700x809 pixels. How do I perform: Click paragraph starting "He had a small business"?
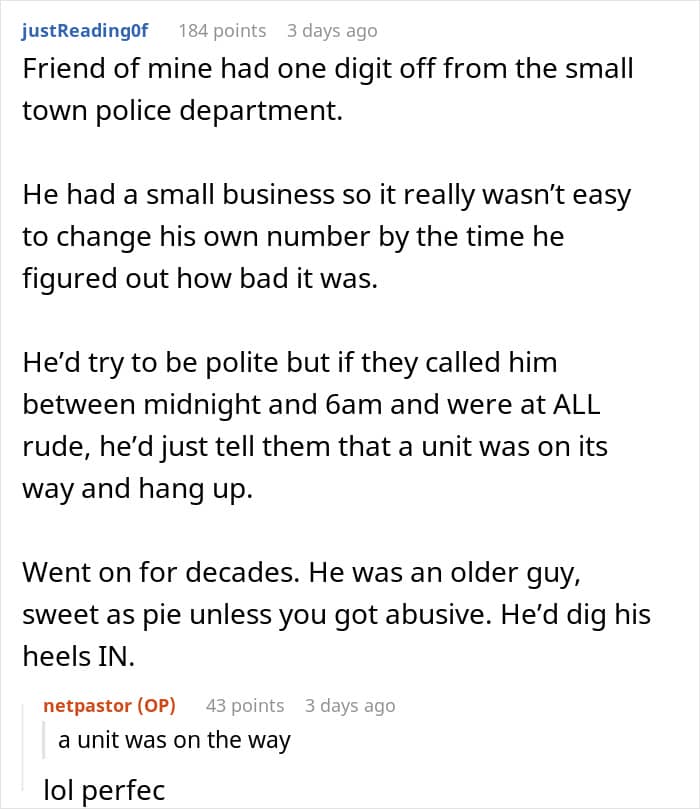pyautogui.click(x=326, y=236)
